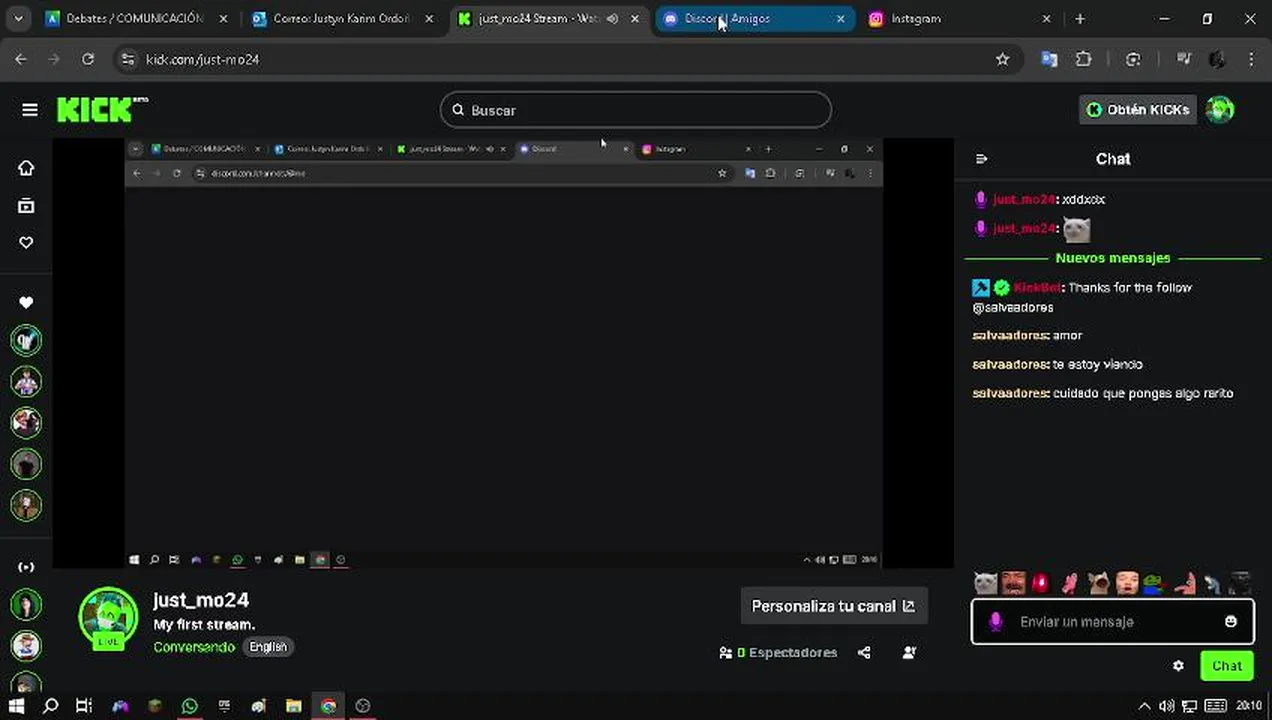Bookmark this page with the star icon
The image size is (1272, 720).
coord(1002,60)
